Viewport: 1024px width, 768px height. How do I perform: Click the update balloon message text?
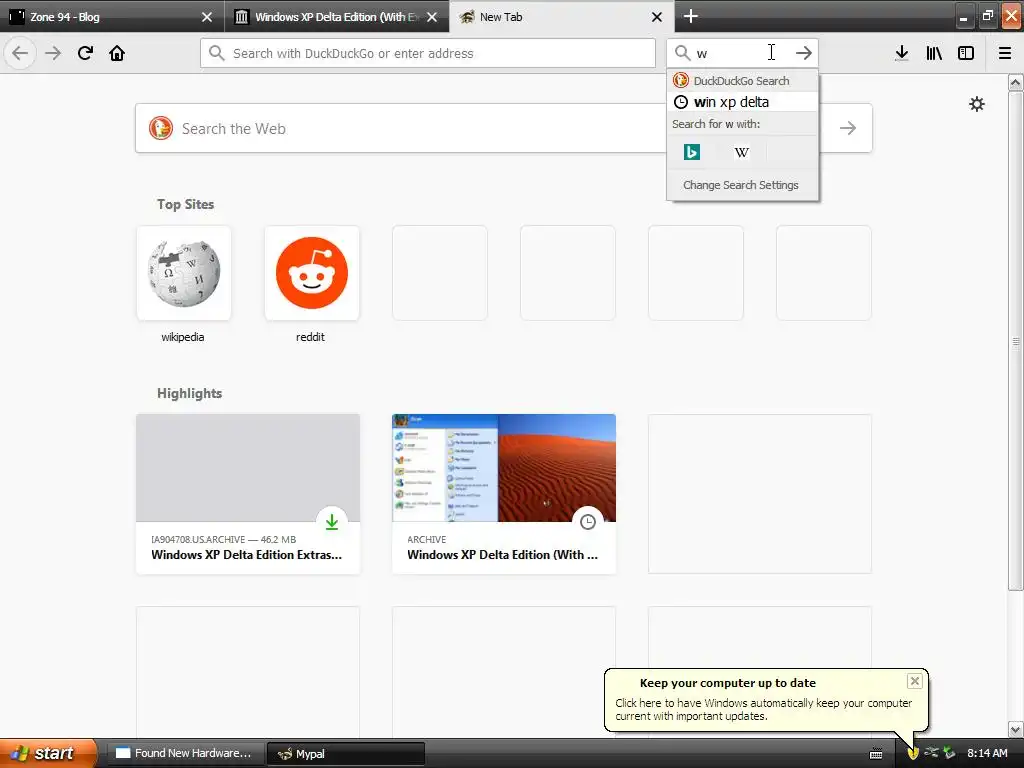[763, 709]
